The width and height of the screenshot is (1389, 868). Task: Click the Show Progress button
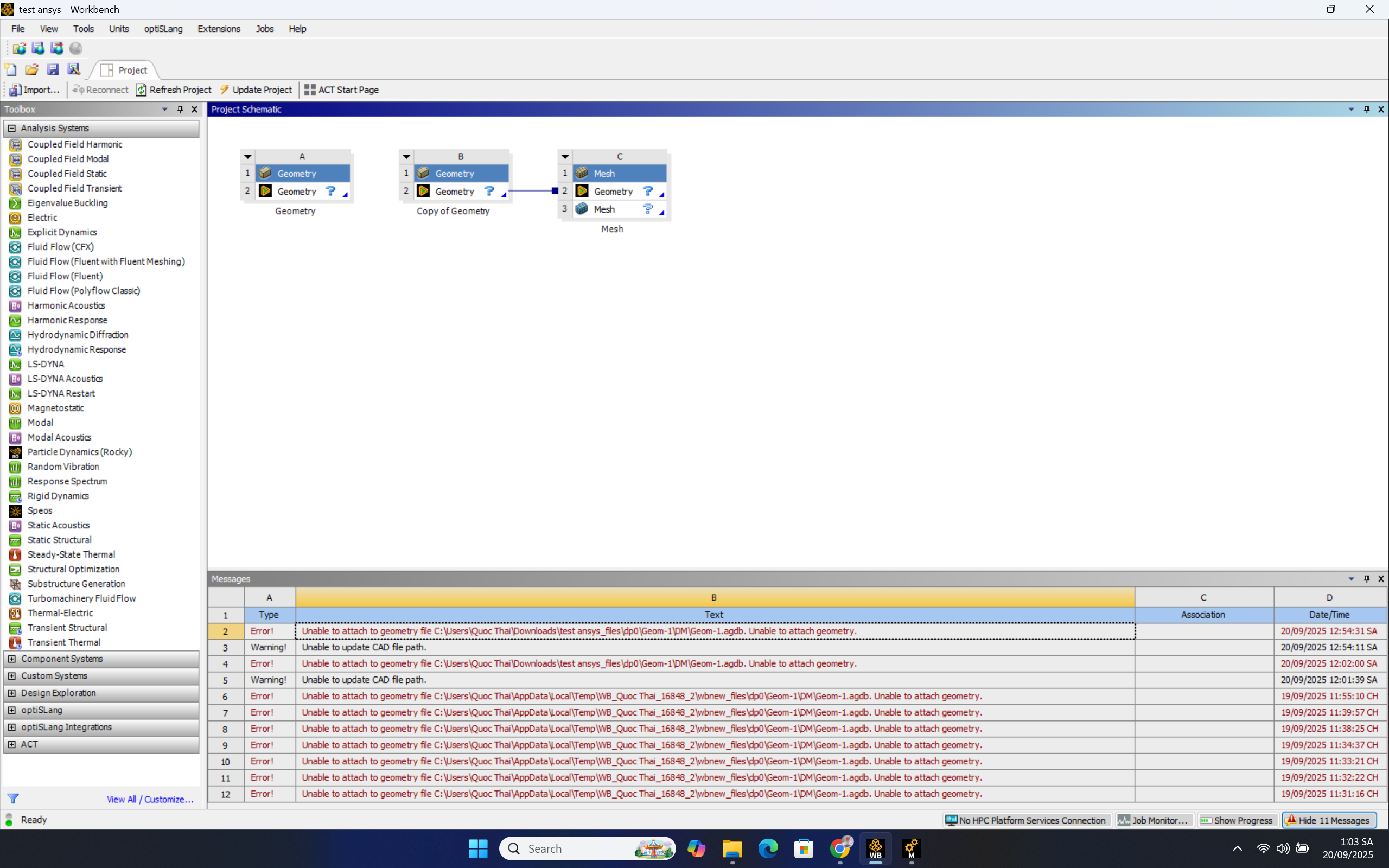[x=1237, y=820]
